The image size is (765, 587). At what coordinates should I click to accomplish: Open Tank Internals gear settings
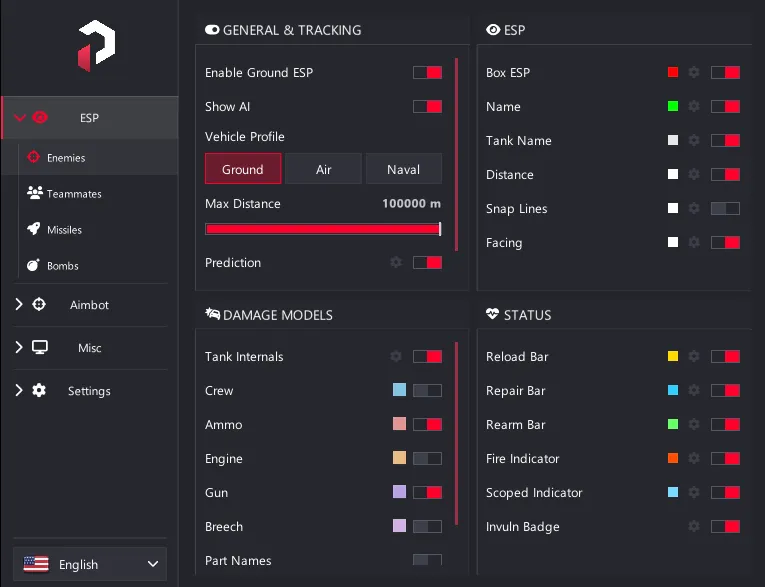pyautogui.click(x=396, y=356)
